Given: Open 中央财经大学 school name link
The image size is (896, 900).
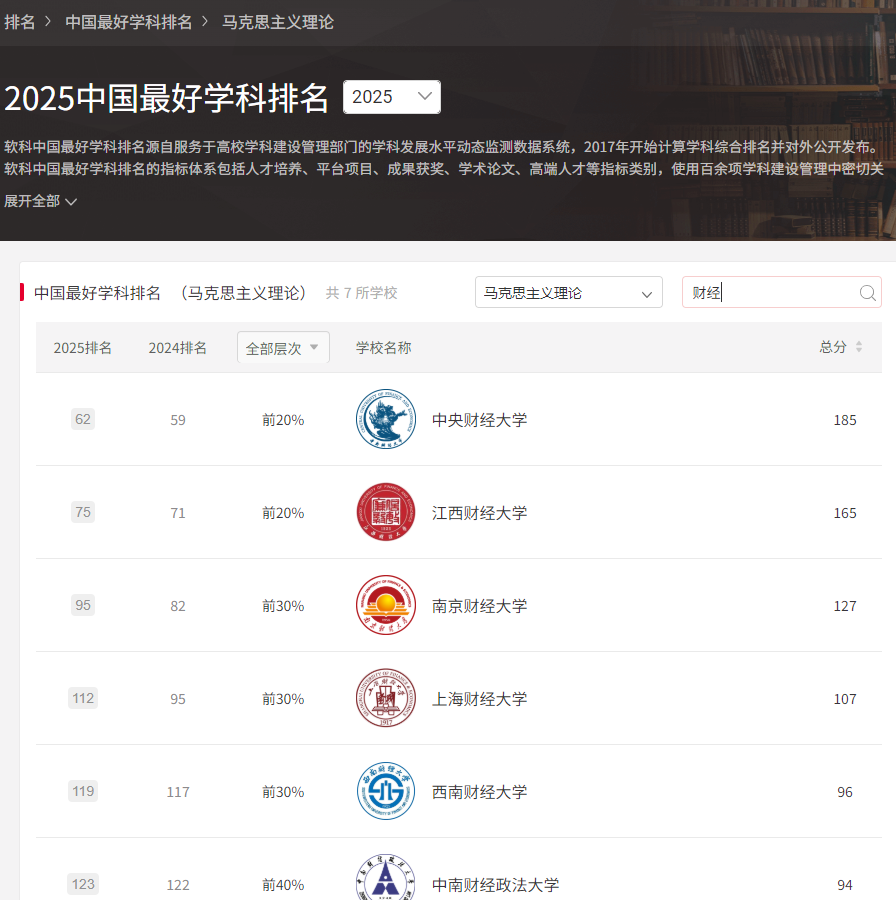Looking at the screenshot, I should tap(479, 420).
